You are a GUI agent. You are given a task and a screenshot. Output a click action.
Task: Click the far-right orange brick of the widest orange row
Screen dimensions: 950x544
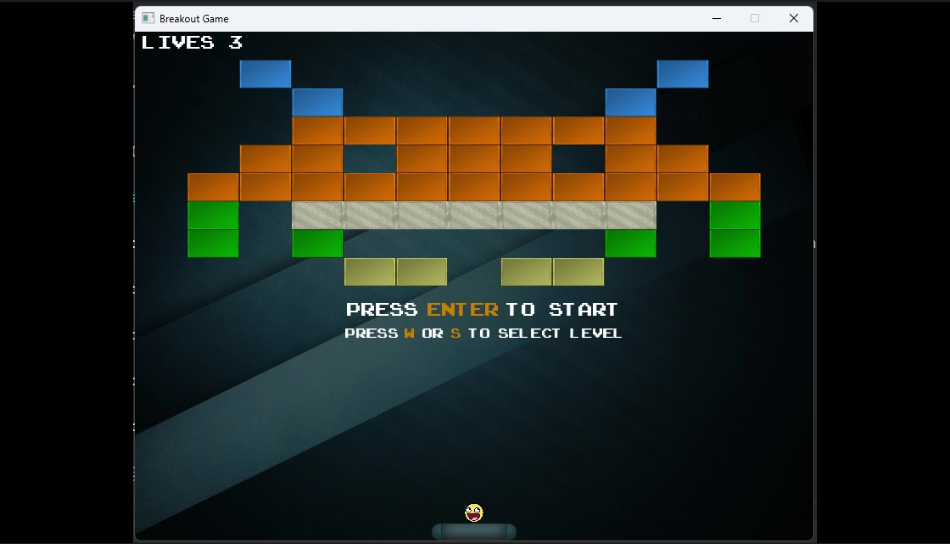pyautogui.click(x=735, y=187)
